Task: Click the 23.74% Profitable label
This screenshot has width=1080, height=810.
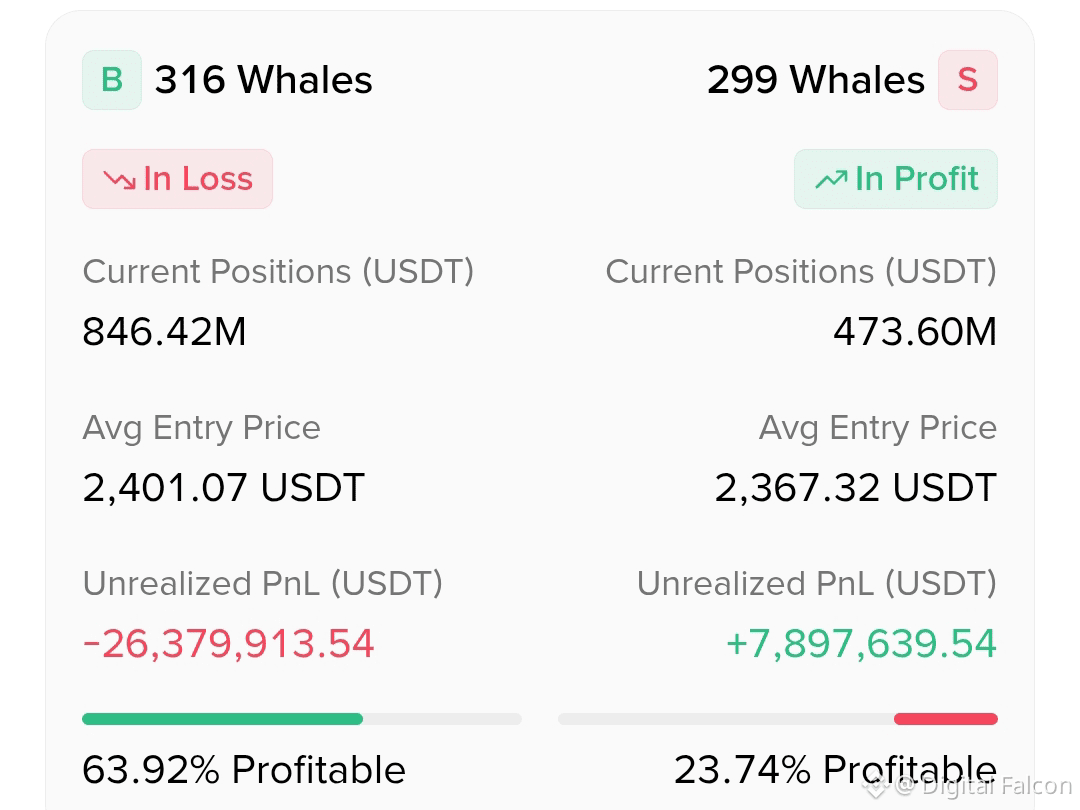Action: coord(835,770)
